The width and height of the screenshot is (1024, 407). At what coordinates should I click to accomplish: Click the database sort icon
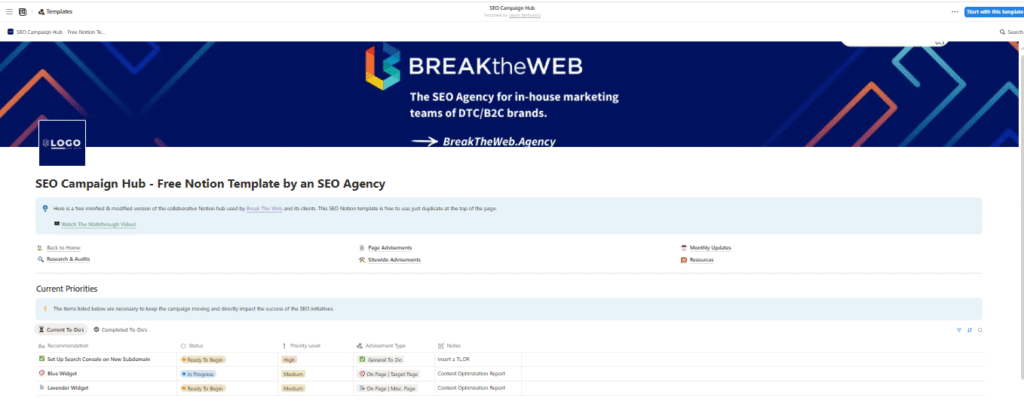click(970, 330)
